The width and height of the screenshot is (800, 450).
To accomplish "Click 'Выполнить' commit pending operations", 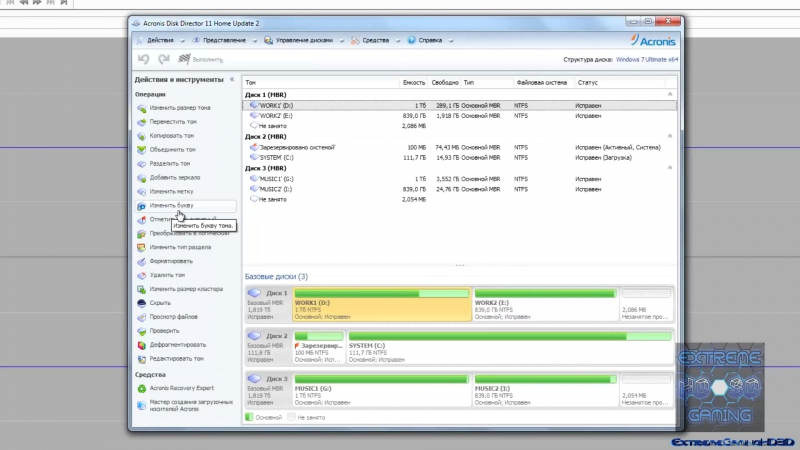I will [201, 59].
